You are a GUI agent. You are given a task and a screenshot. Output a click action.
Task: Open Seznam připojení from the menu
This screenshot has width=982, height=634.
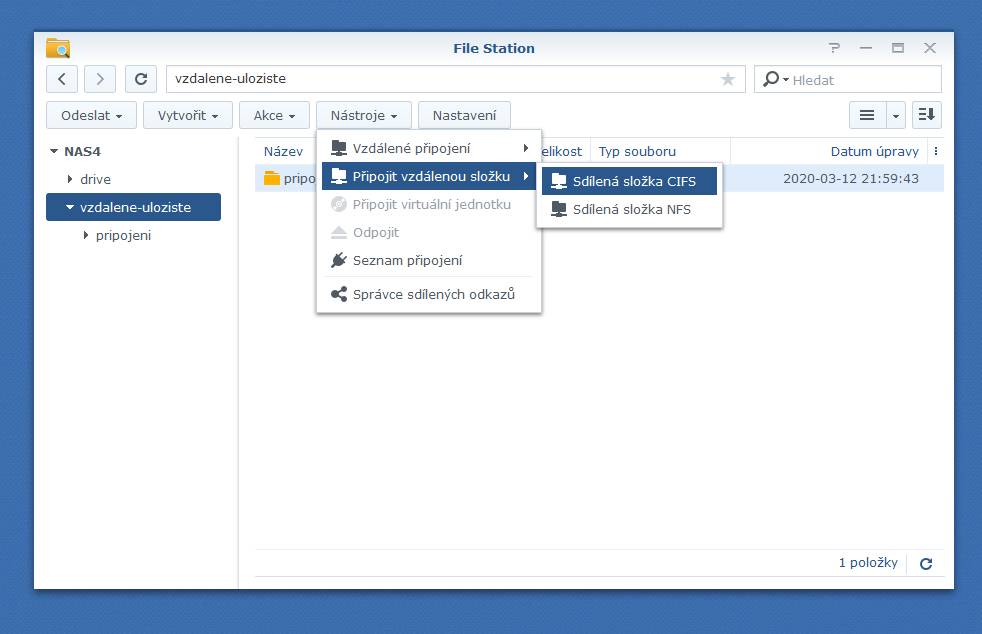click(x=407, y=260)
